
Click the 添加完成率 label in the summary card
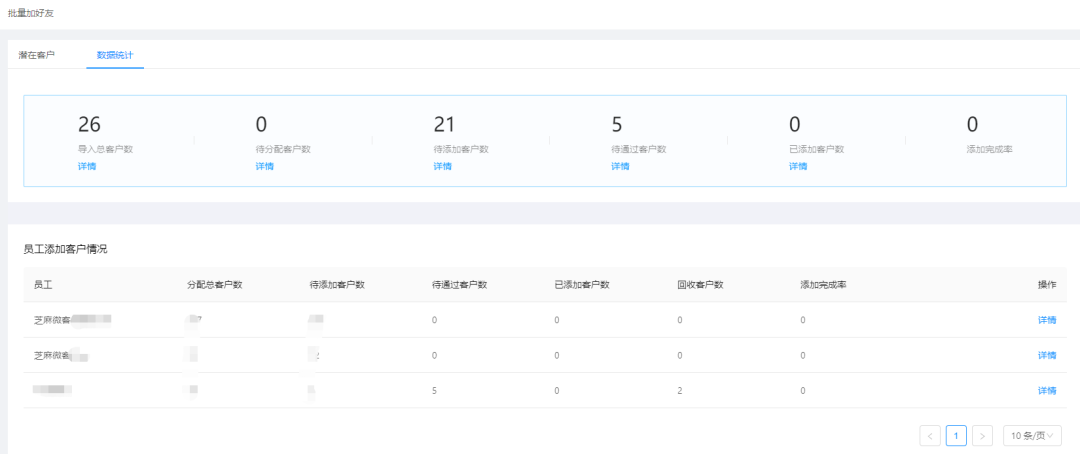pyautogui.click(x=989, y=149)
